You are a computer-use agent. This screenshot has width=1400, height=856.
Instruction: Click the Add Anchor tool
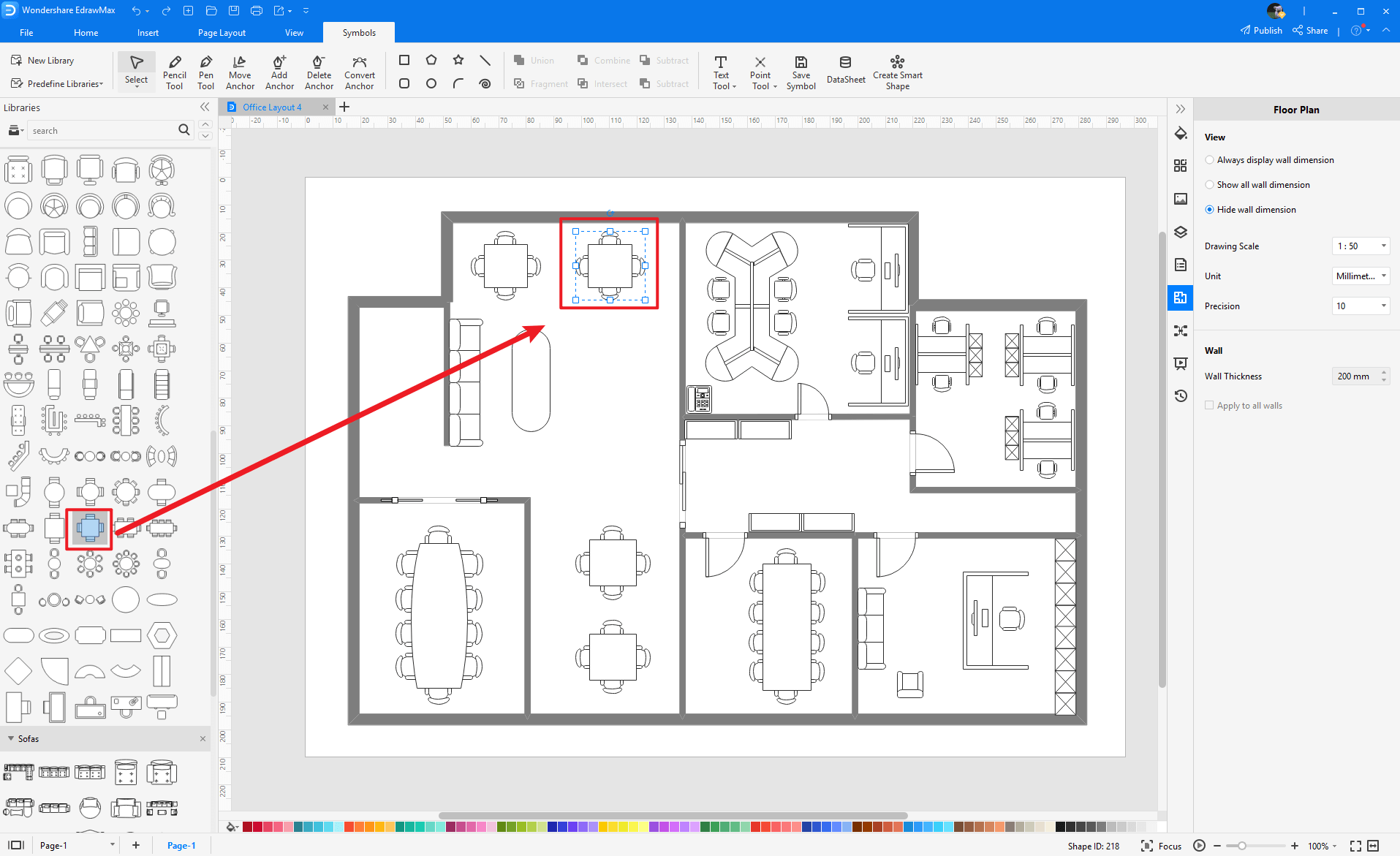tap(279, 72)
